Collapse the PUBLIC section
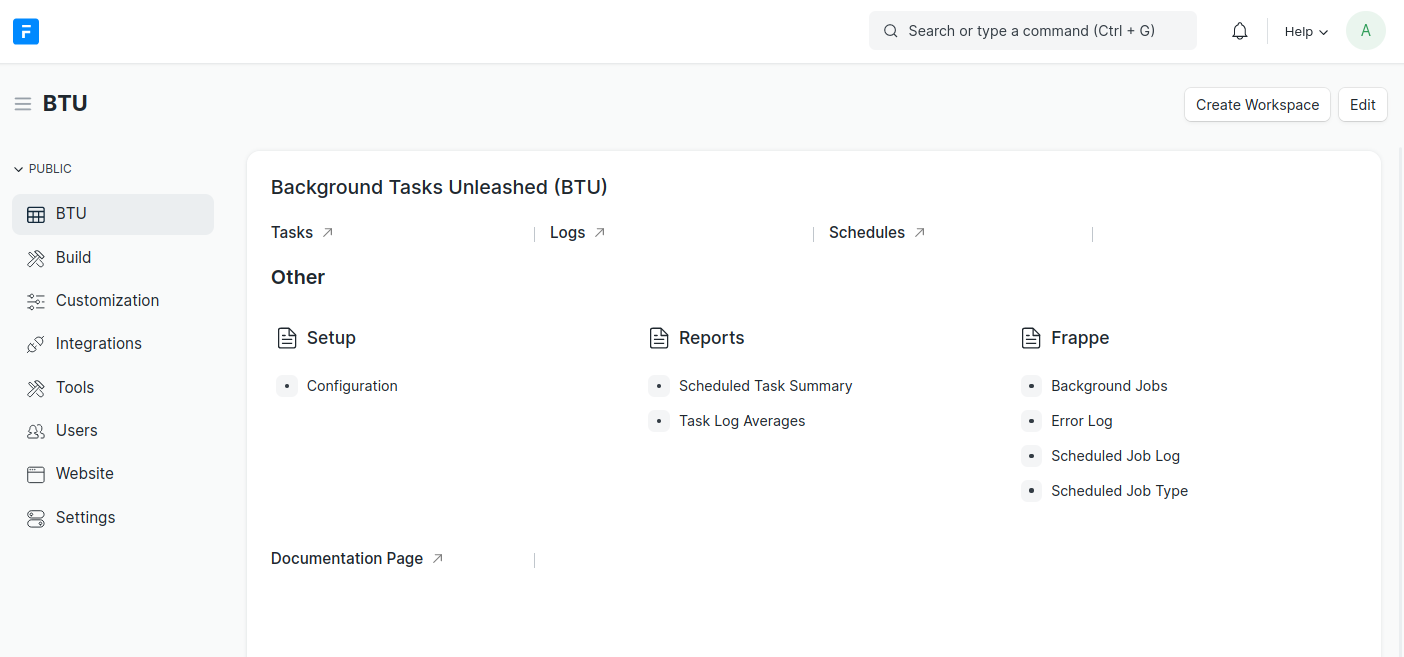 18,168
